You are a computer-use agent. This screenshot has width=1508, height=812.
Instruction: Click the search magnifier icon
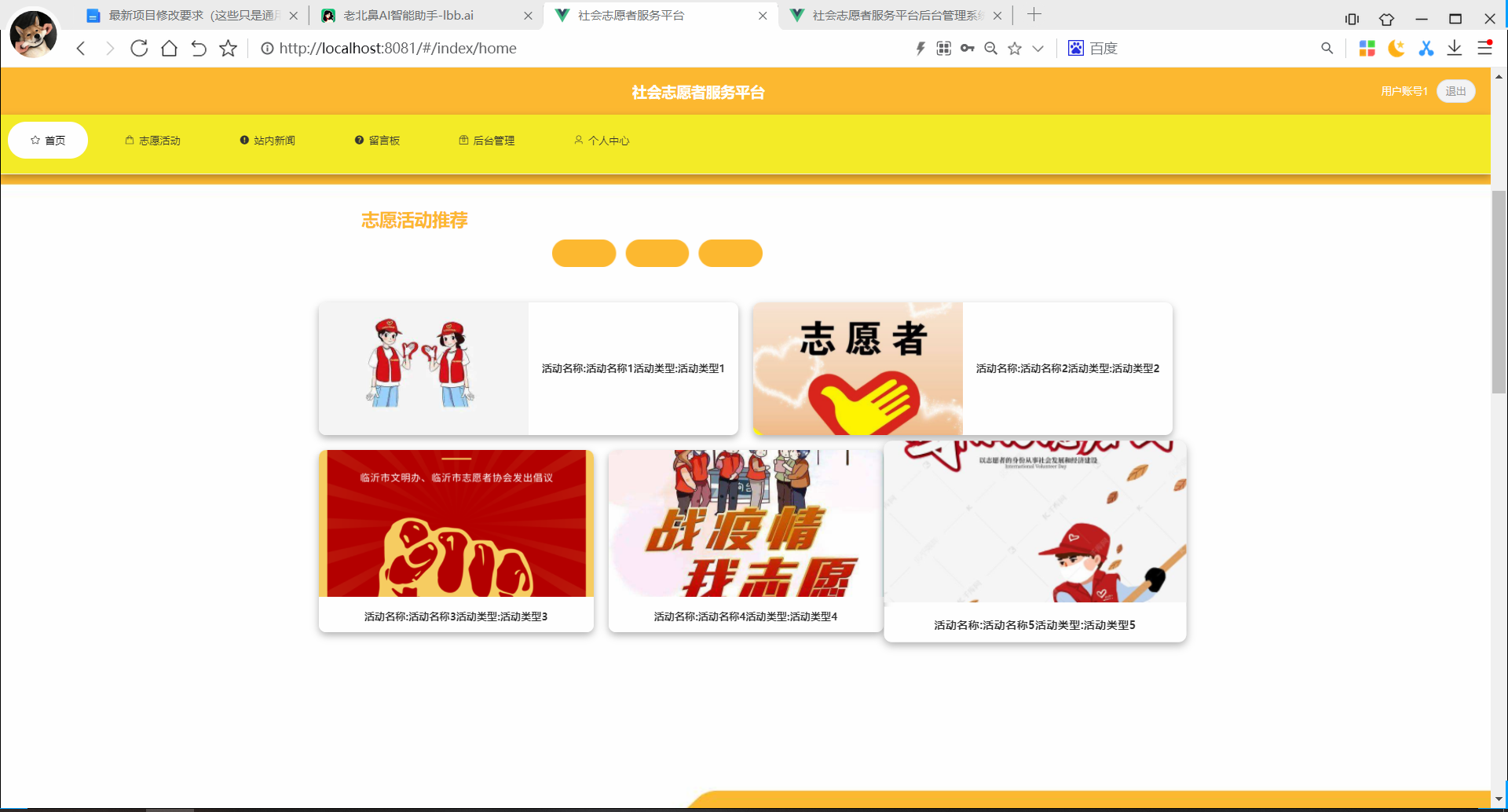(x=1327, y=49)
